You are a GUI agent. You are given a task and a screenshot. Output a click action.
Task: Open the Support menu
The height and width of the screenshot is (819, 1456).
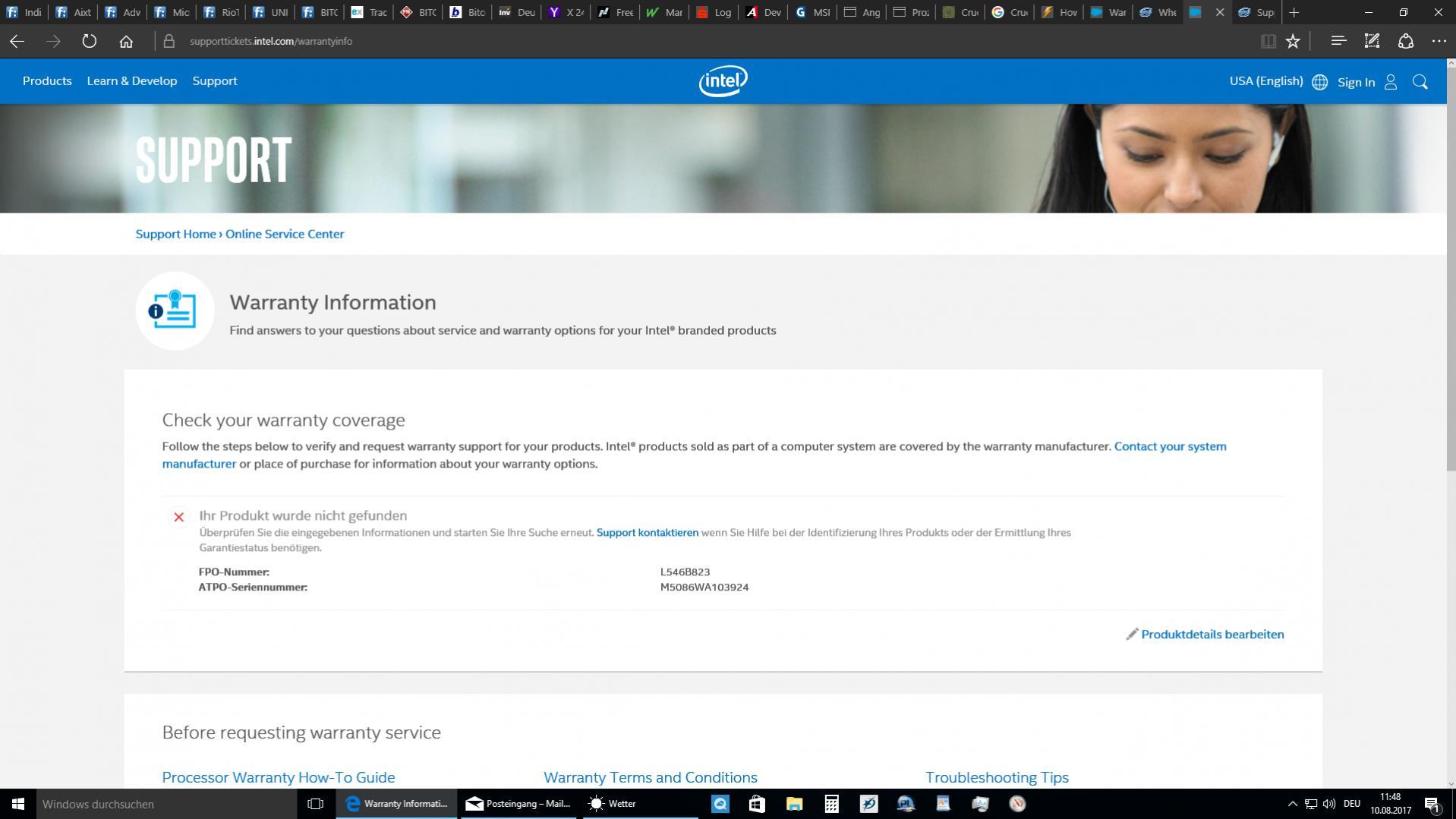point(215,81)
